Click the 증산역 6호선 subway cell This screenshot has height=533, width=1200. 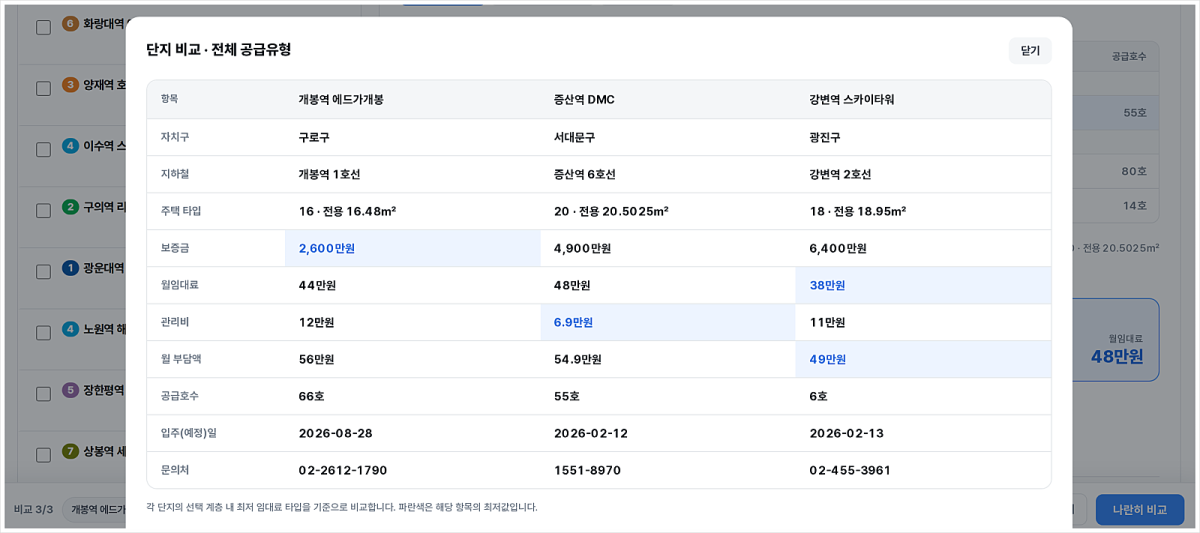(x=585, y=174)
